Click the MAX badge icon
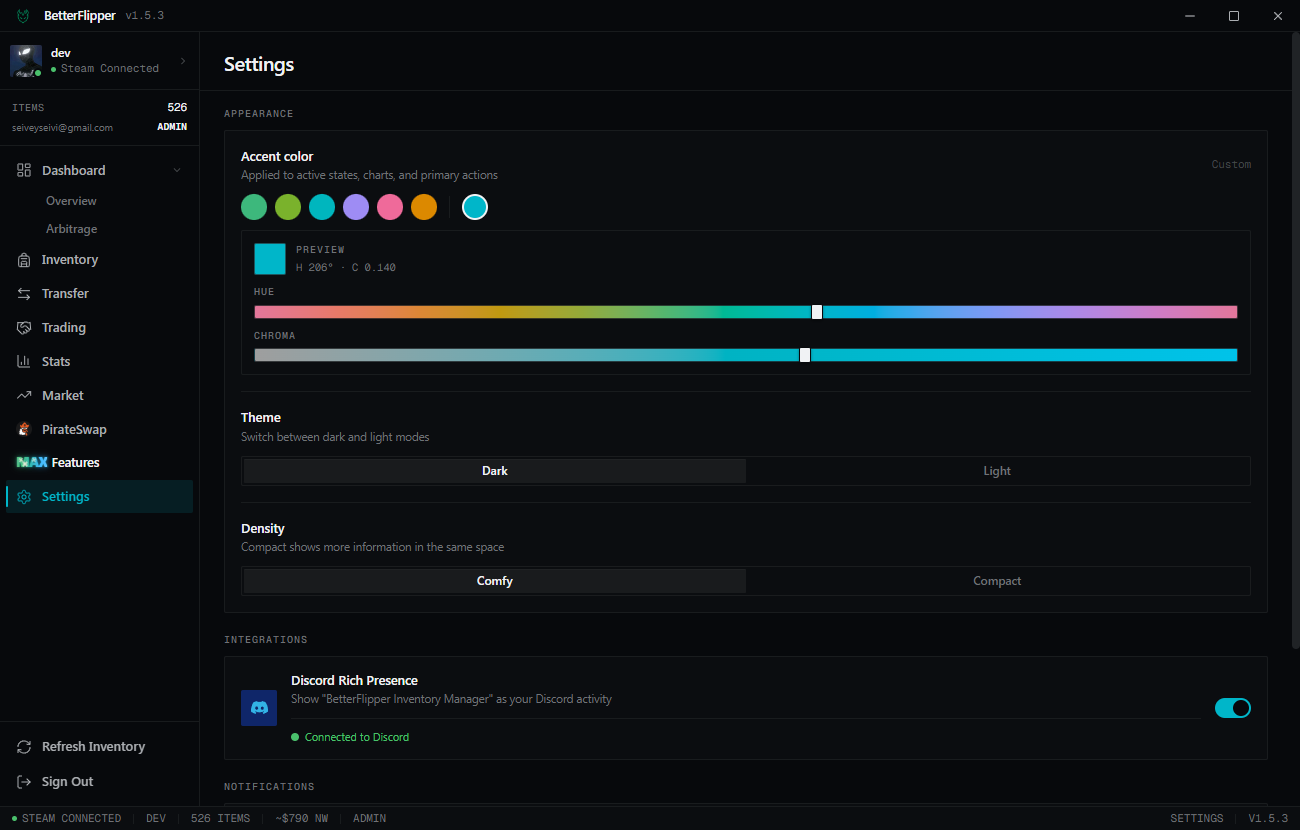Screen dimensions: 1300x830 [32, 463]
